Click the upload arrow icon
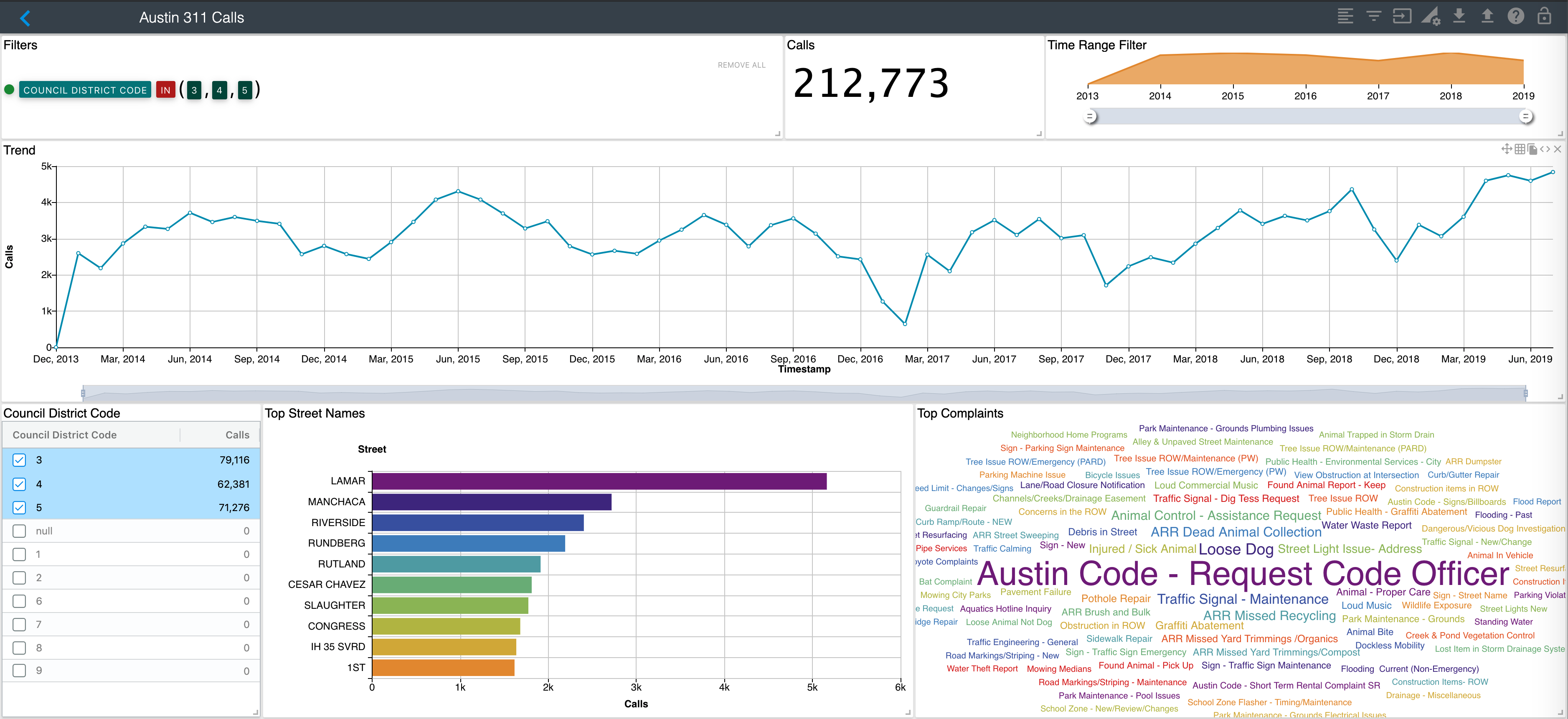Image resolution: width=1568 pixels, height=719 pixels. [1487, 16]
